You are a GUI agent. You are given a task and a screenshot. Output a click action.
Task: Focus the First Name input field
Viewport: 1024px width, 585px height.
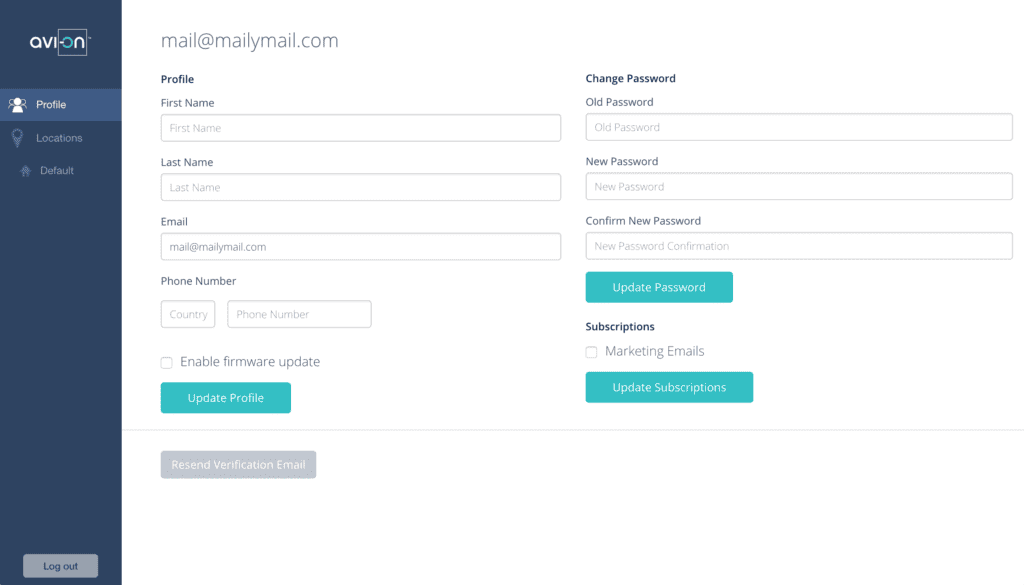360,128
